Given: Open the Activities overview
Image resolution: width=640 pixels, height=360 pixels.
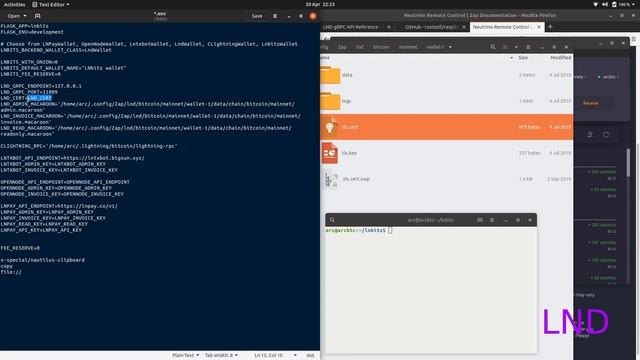Looking at the screenshot, I should click(x=14, y=4).
